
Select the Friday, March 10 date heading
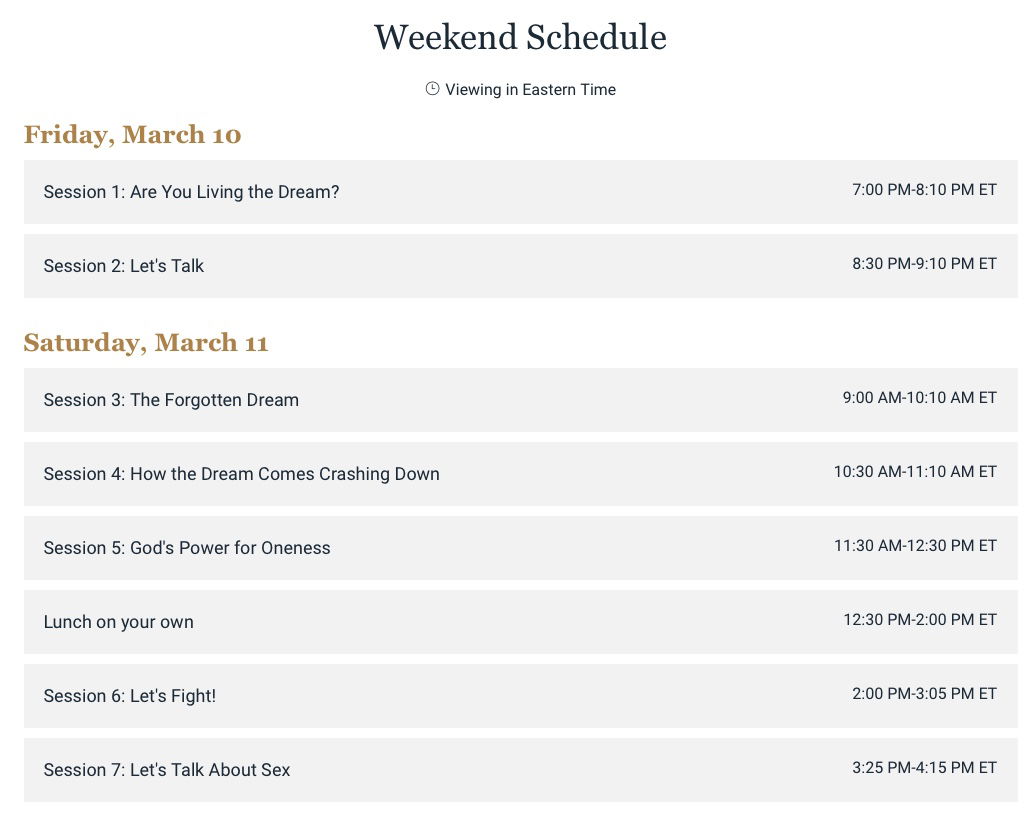pos(133,135)
